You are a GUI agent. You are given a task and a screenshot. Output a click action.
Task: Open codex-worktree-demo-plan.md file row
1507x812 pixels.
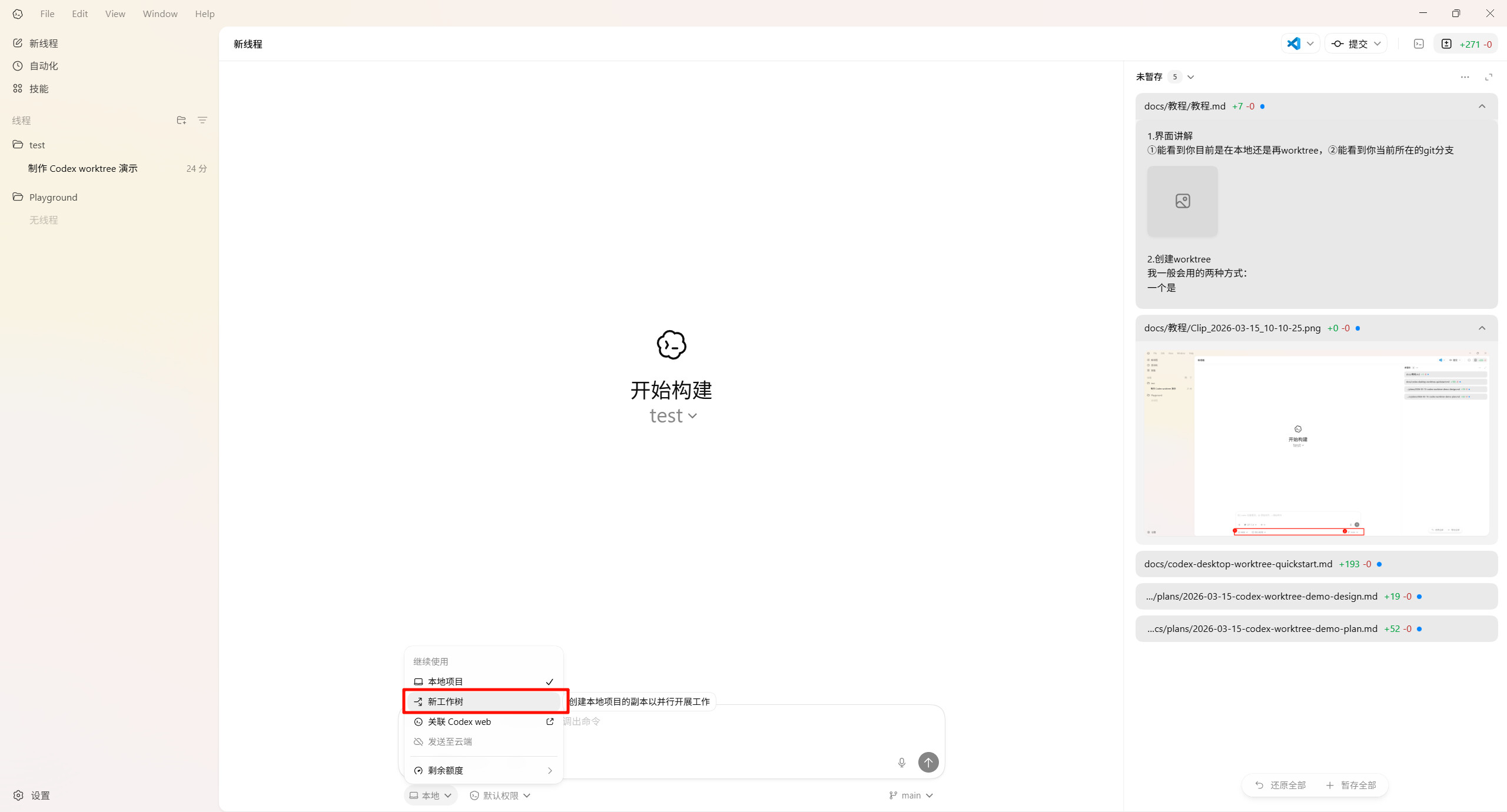tap(1316, 628)
